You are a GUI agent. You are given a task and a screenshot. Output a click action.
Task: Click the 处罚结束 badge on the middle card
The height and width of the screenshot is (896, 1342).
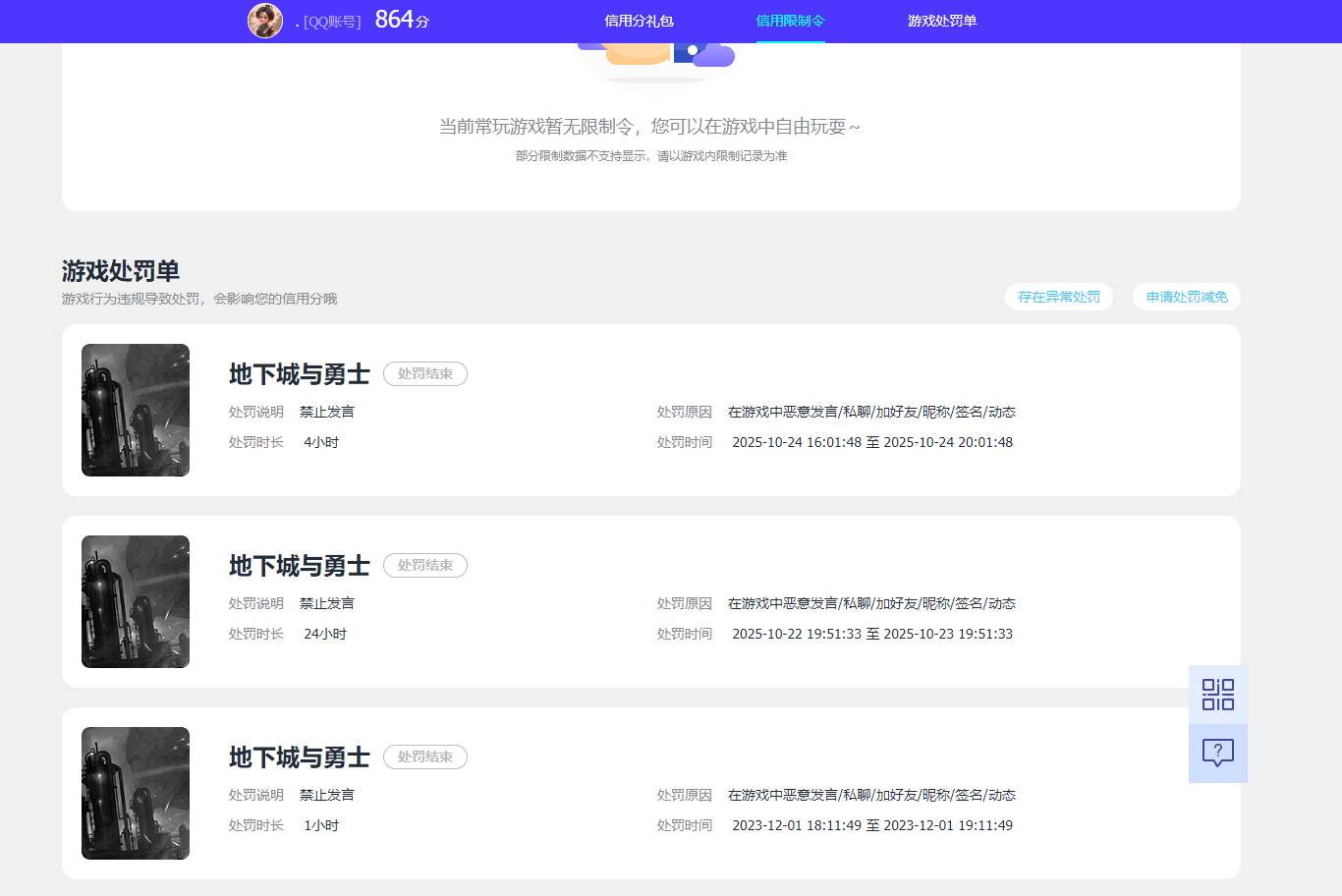pyautogui.click(x=424, y=565)
